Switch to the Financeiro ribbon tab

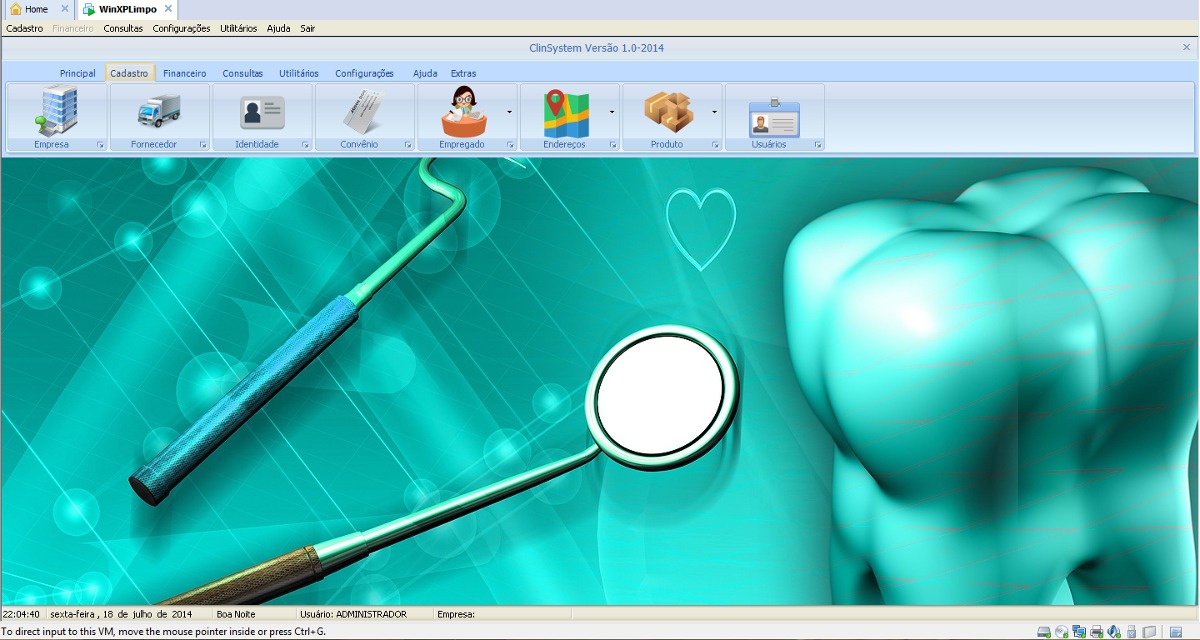184,73
